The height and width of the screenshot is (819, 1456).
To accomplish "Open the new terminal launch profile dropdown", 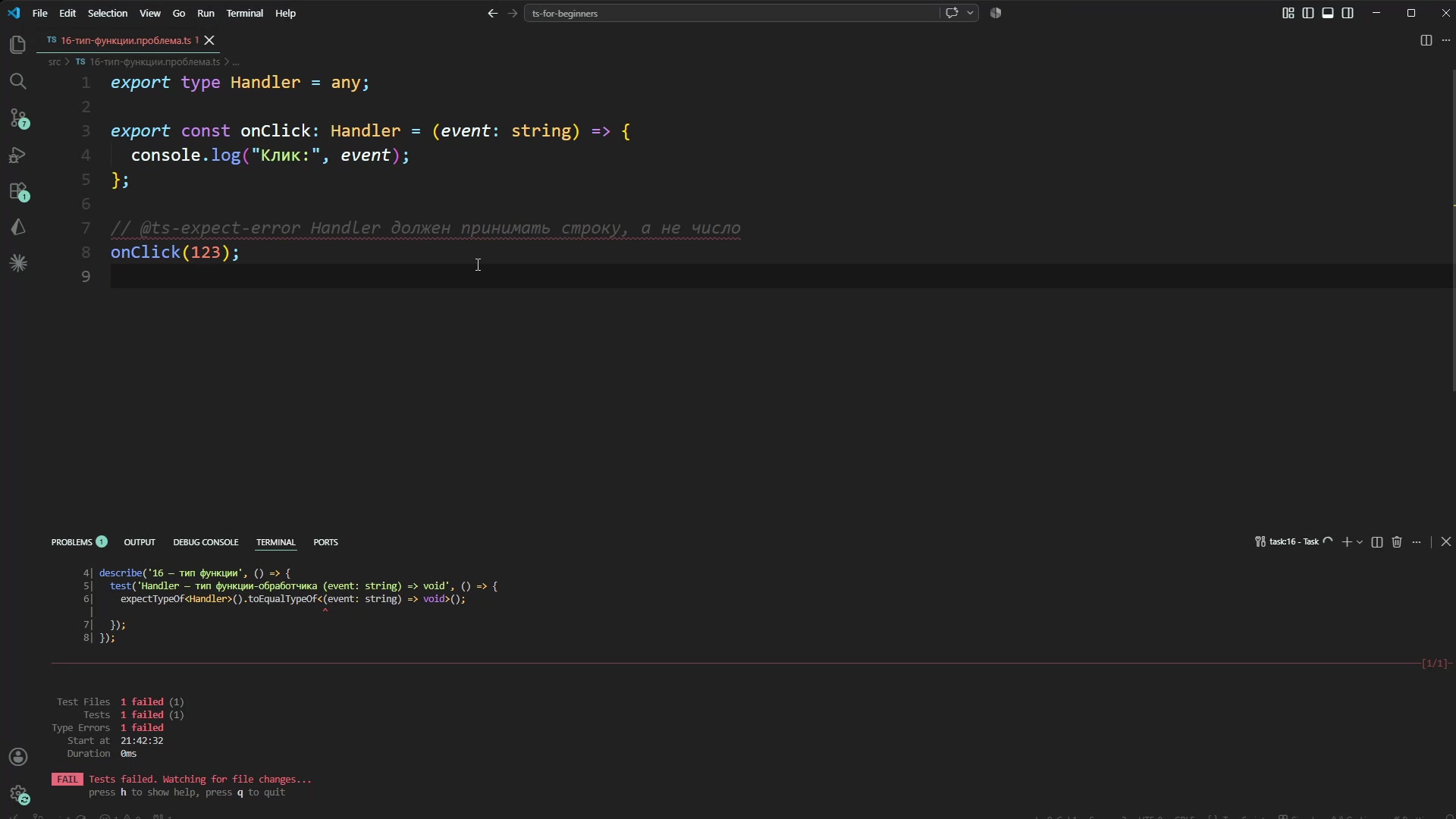I will pos(1360,542).
